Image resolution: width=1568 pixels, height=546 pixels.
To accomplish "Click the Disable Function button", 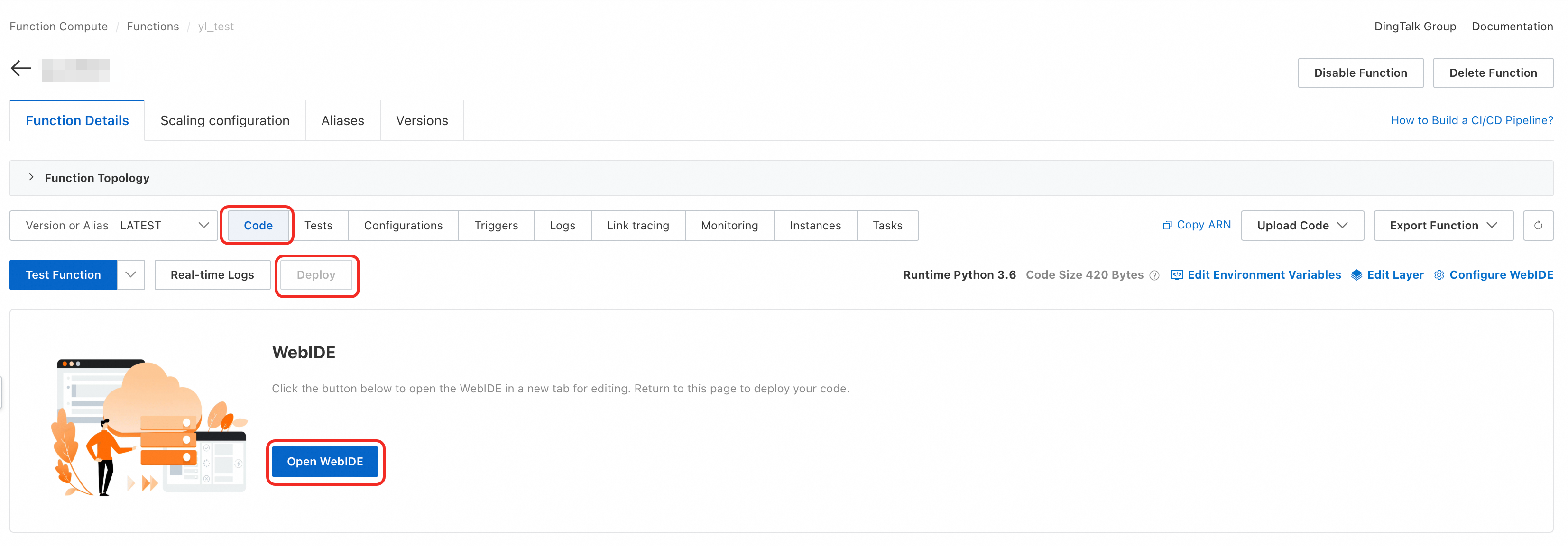I will click(x=1360, y=73).
